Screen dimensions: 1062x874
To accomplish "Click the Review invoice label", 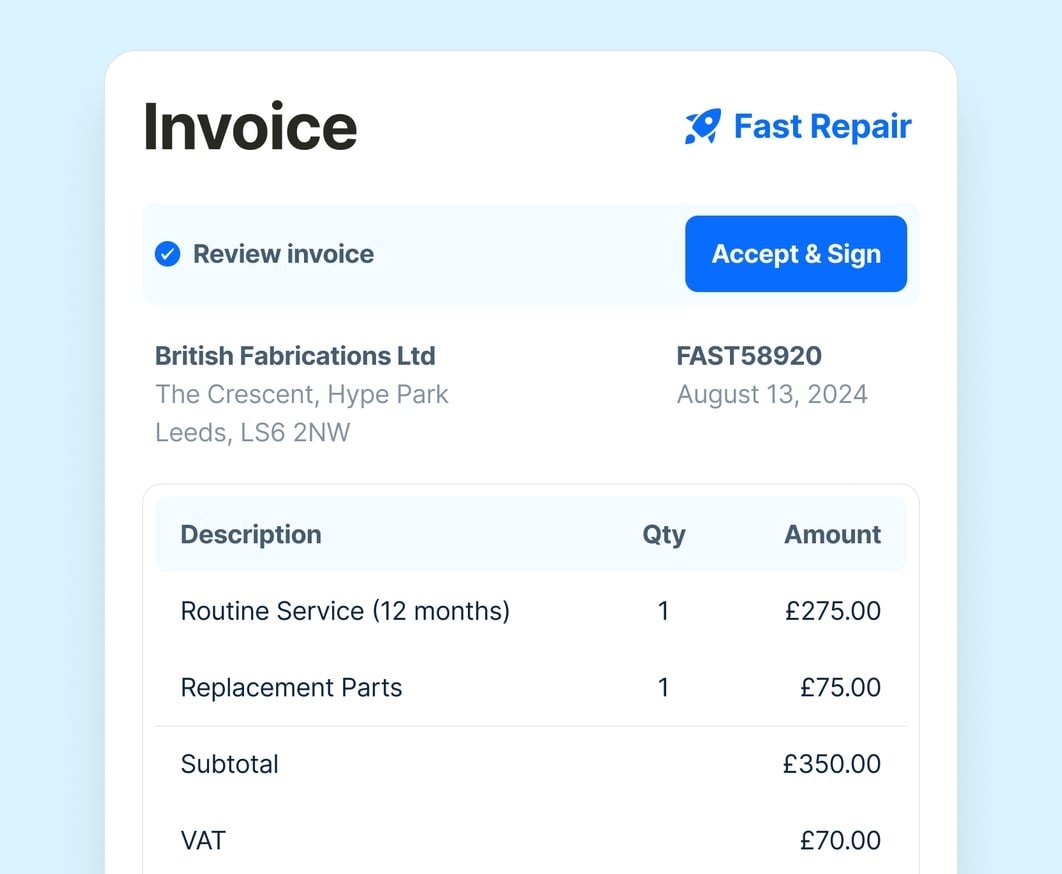I will coord(283,254).
